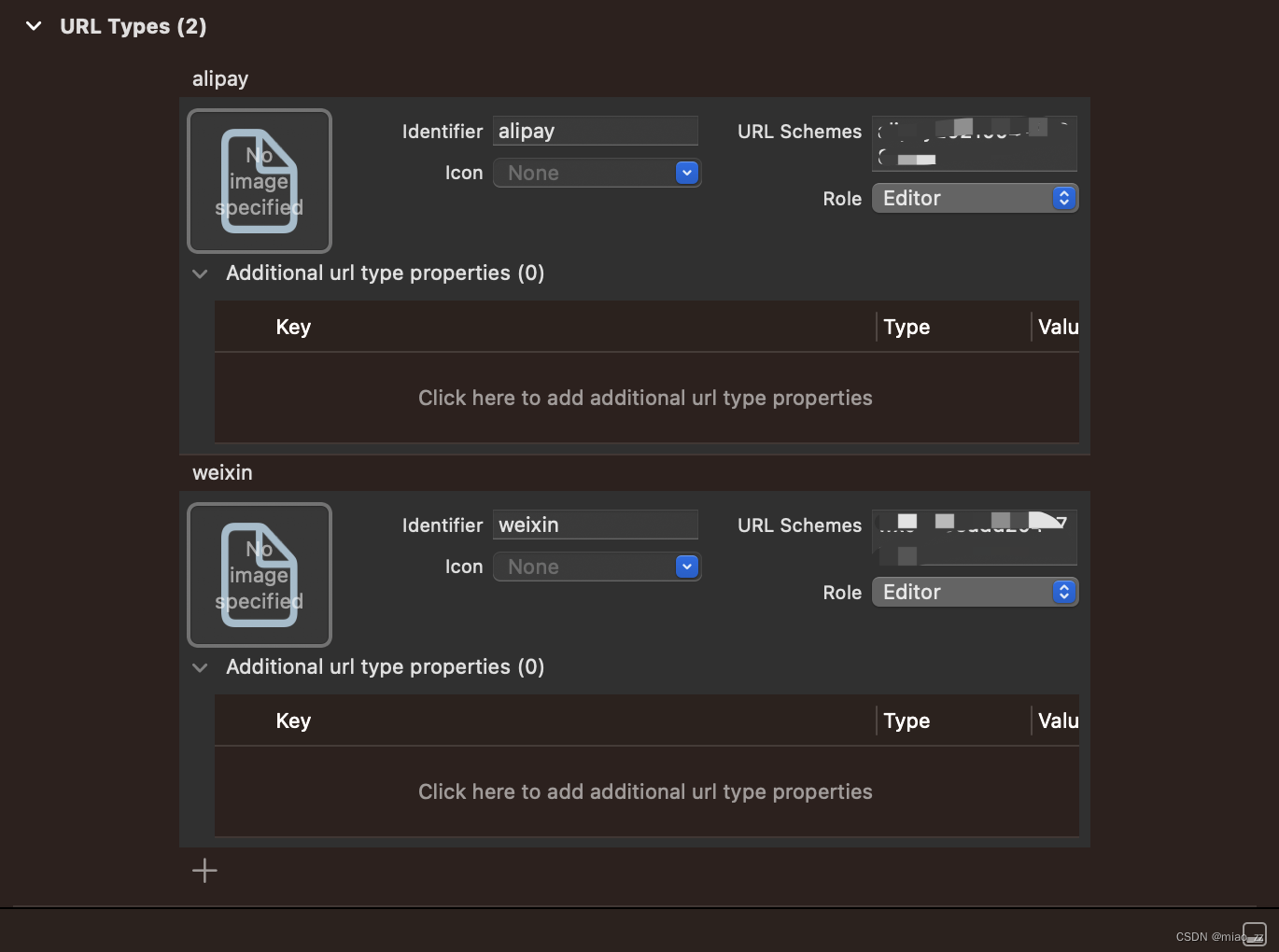Click the weixin image well placeholder
This screenshot has height=952, width=1279.
point(260,575)
